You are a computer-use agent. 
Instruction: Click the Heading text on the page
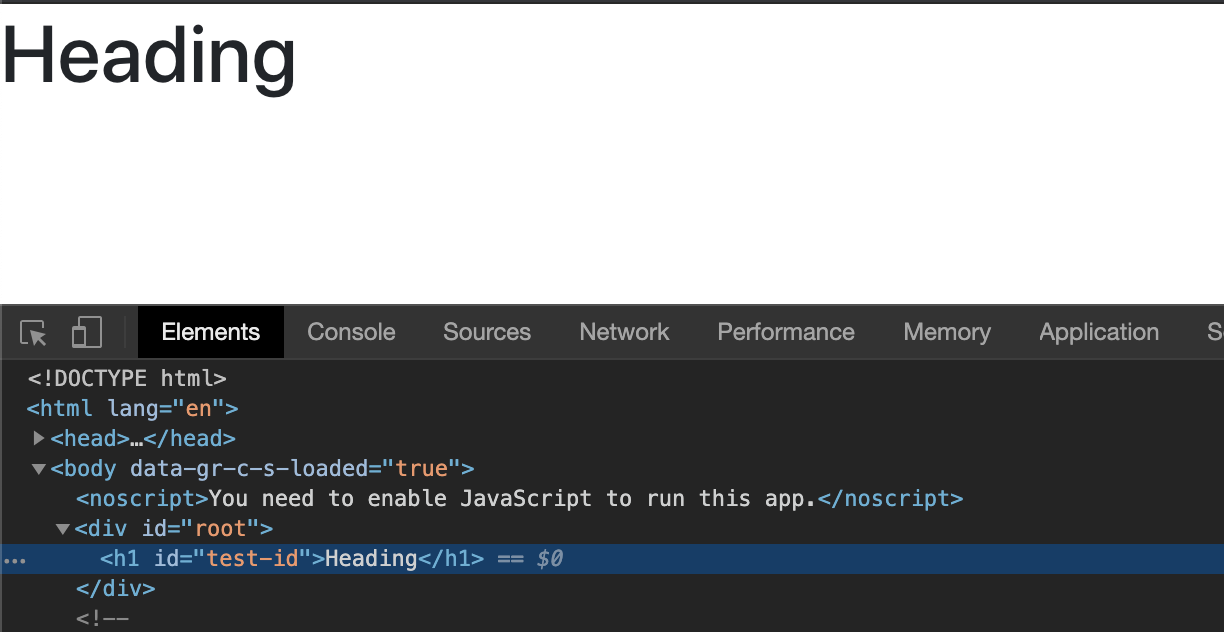[149, 56]
